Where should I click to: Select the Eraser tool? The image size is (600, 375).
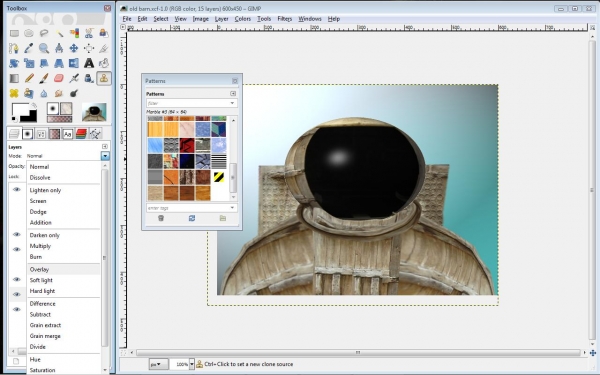[59, 78]
